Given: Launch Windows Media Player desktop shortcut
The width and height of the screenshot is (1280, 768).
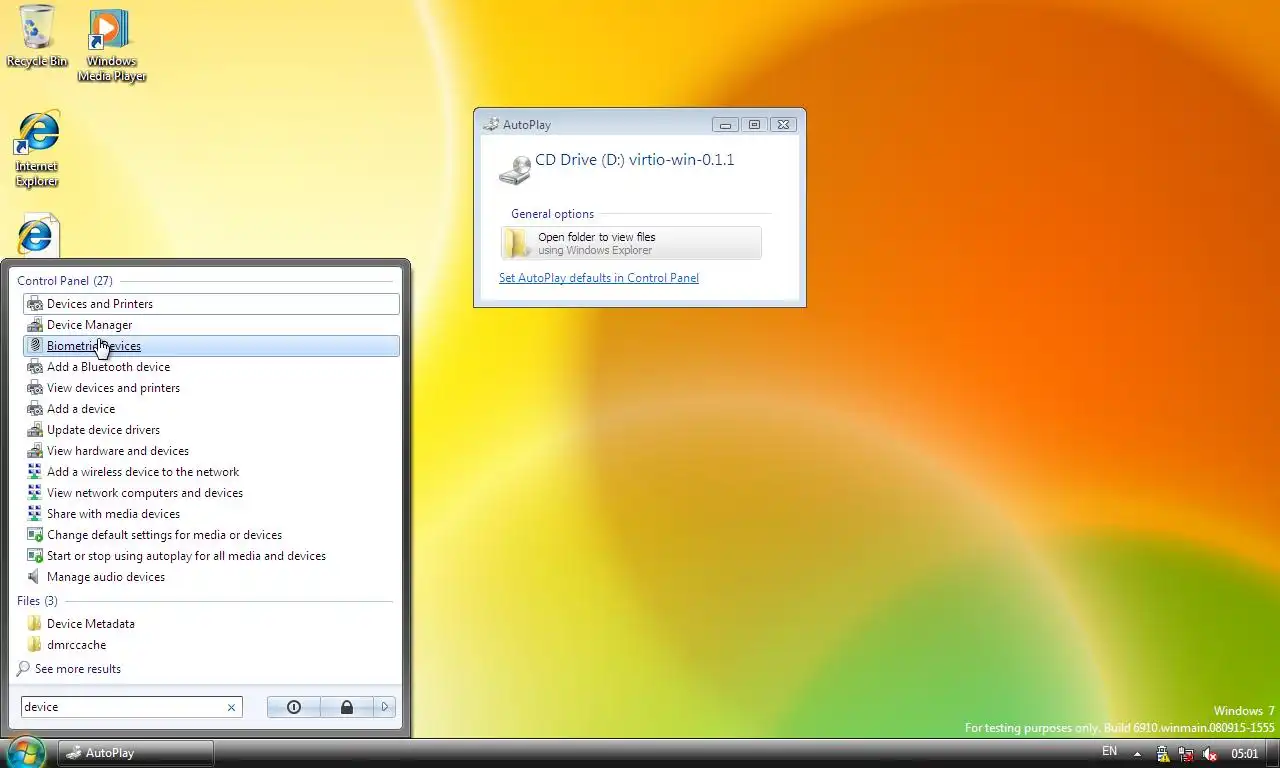Looking at the screenshot, I should tap(111, 45).
